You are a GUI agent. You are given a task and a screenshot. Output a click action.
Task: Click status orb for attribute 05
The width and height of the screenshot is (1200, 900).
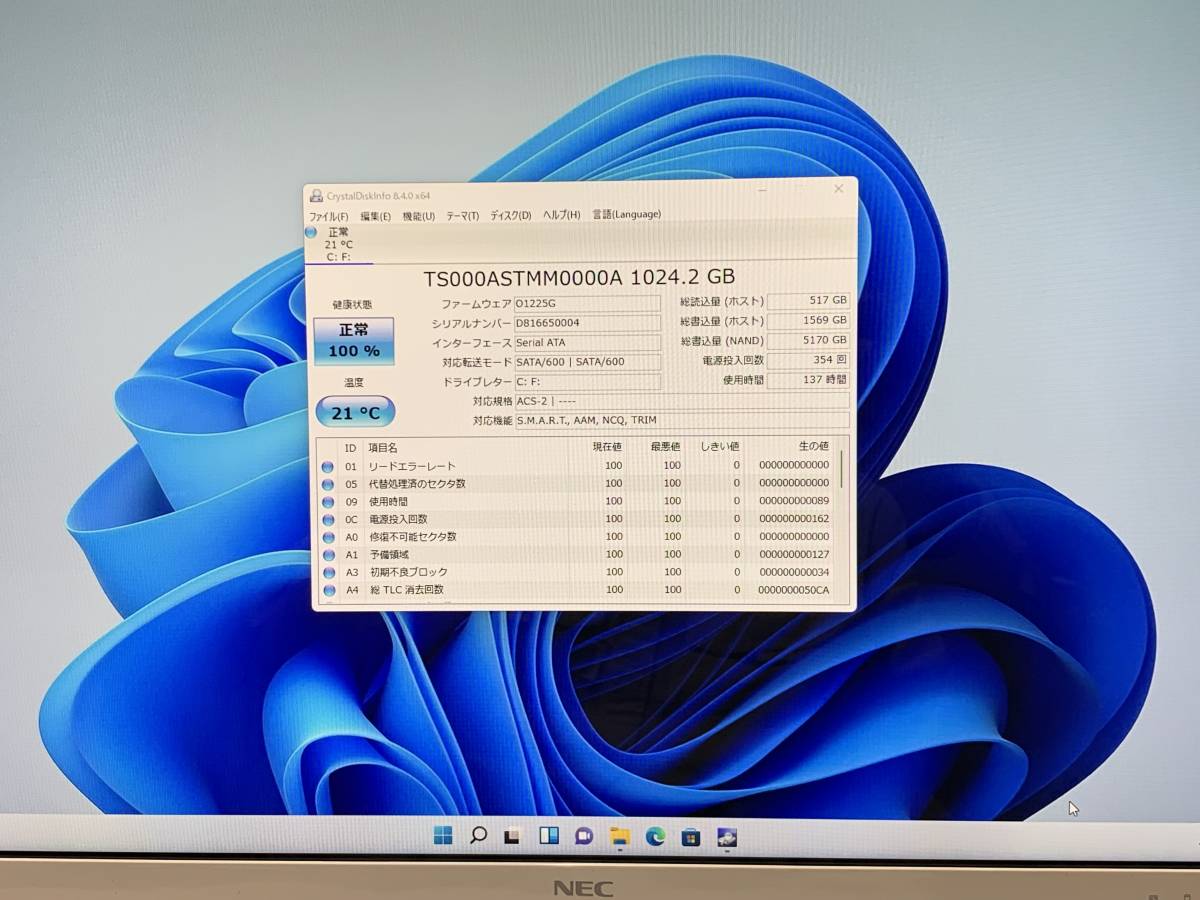328,485
